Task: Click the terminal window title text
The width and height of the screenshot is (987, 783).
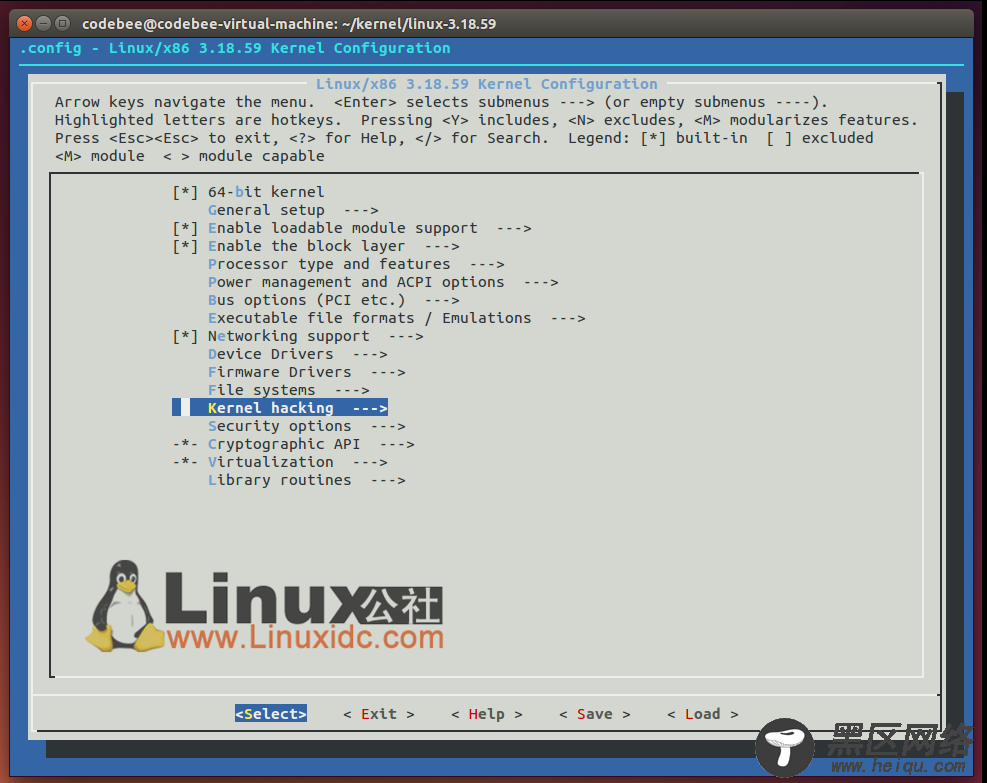Action: (289, 24)
